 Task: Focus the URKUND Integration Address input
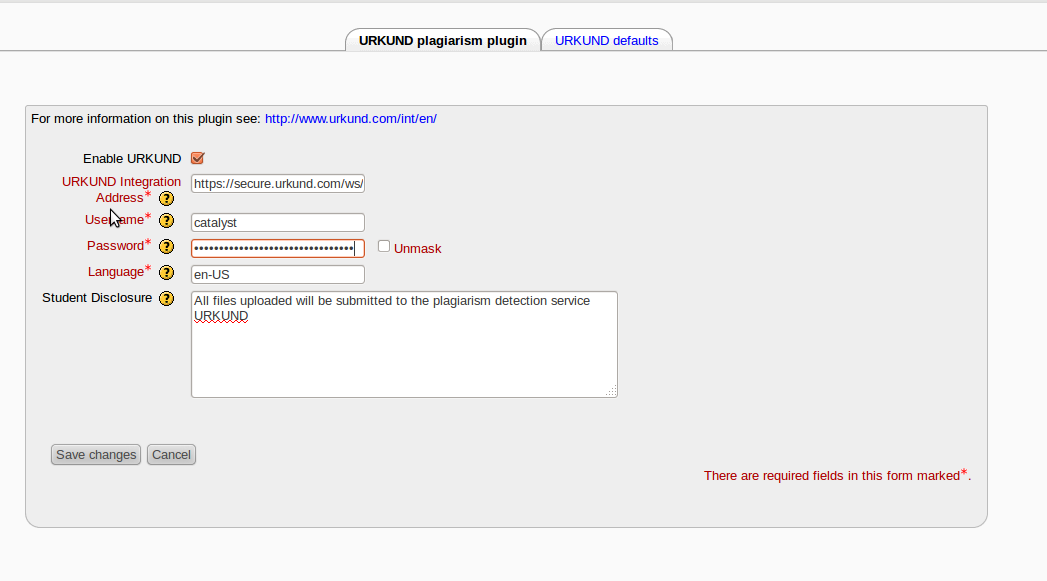click(277, 184)
